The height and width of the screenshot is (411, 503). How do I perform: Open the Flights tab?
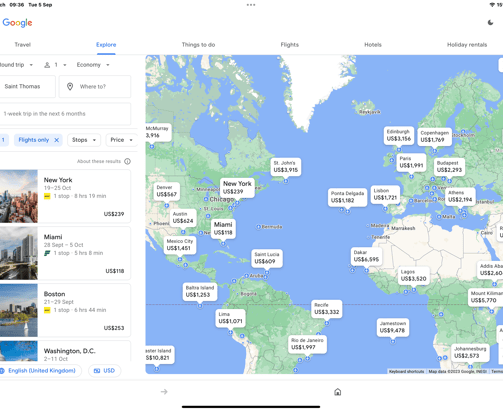290,45
